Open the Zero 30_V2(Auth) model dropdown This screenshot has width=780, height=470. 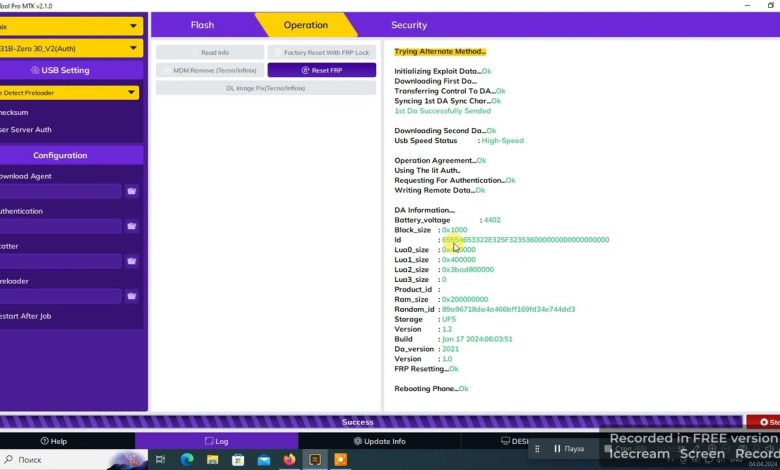[133, 48]
